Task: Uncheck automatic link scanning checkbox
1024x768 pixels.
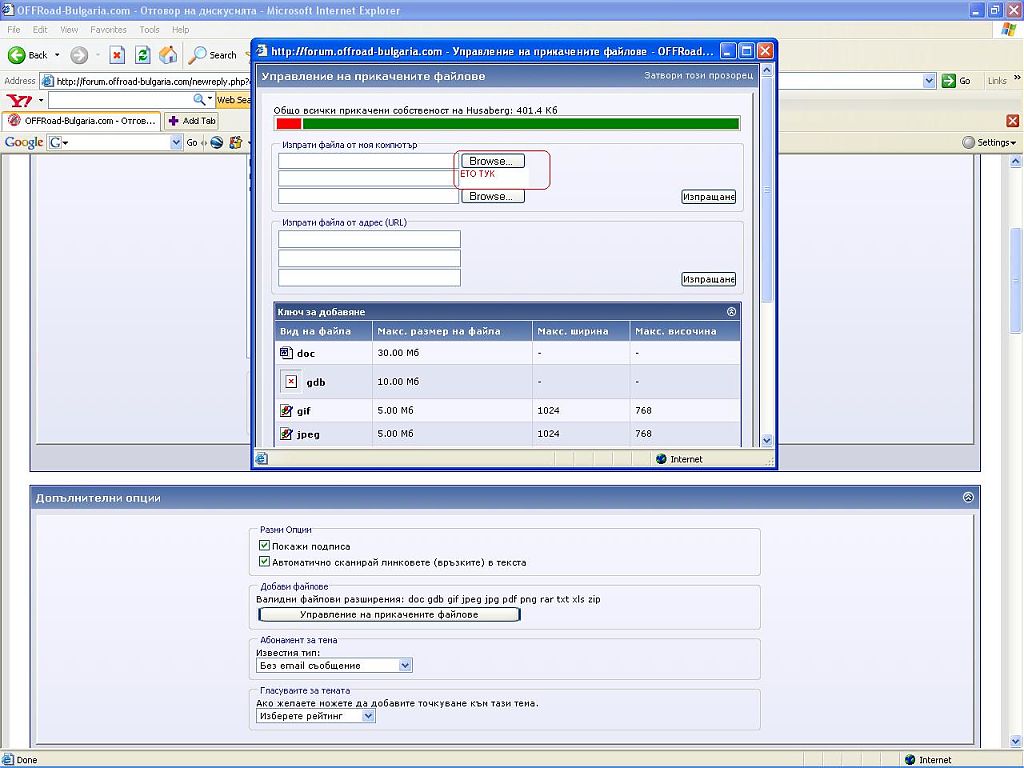Action: (265, 562)
